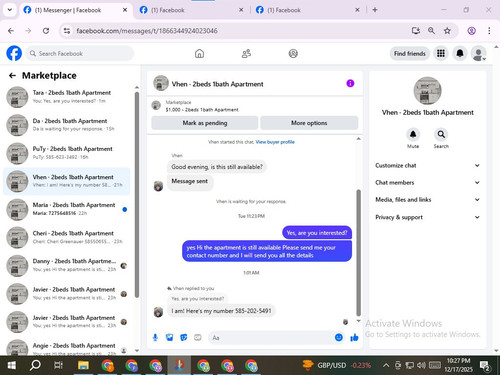This screenshot has height=375, width=500.
Task: View site information icon in address bar
Action: click(67, 31)
